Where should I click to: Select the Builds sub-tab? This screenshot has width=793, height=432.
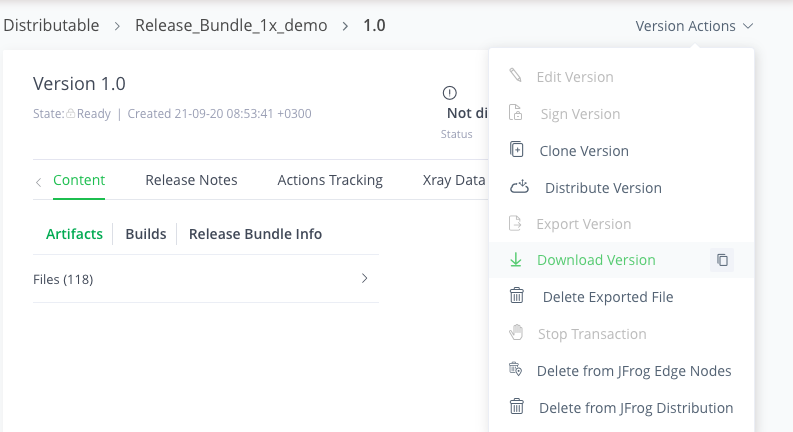pyautogui.click(x=146, y=234)
